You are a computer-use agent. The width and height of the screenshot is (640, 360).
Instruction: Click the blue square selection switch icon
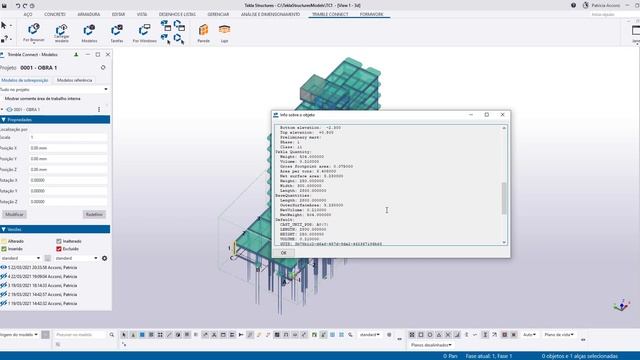(x=142, y=335)
